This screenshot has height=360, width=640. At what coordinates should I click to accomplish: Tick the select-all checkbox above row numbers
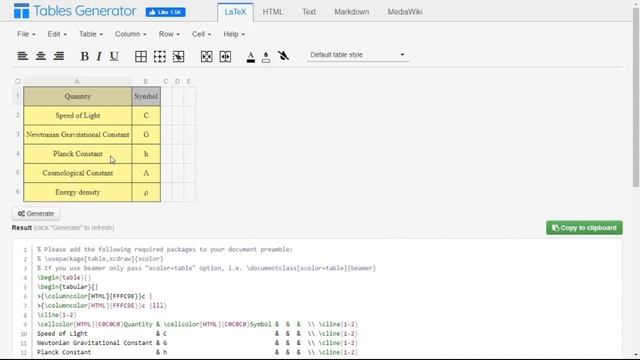pyautogui.click(x=18, y=81)
